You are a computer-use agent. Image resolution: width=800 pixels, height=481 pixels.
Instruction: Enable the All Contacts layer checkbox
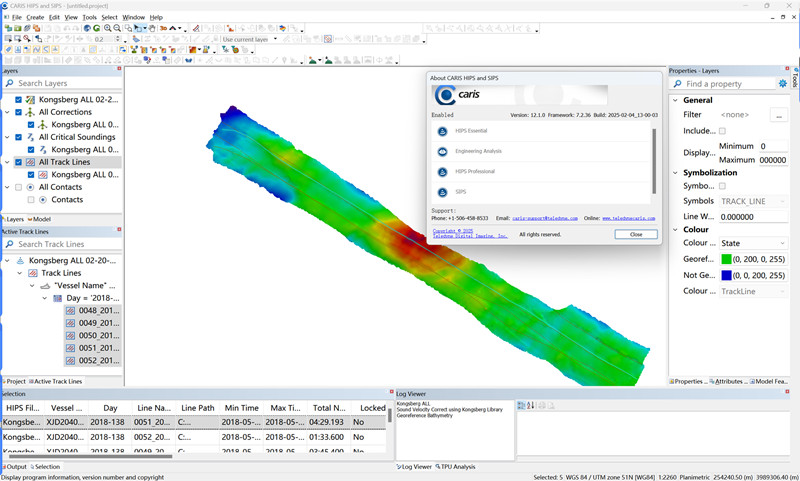click(x=18, y=187)
